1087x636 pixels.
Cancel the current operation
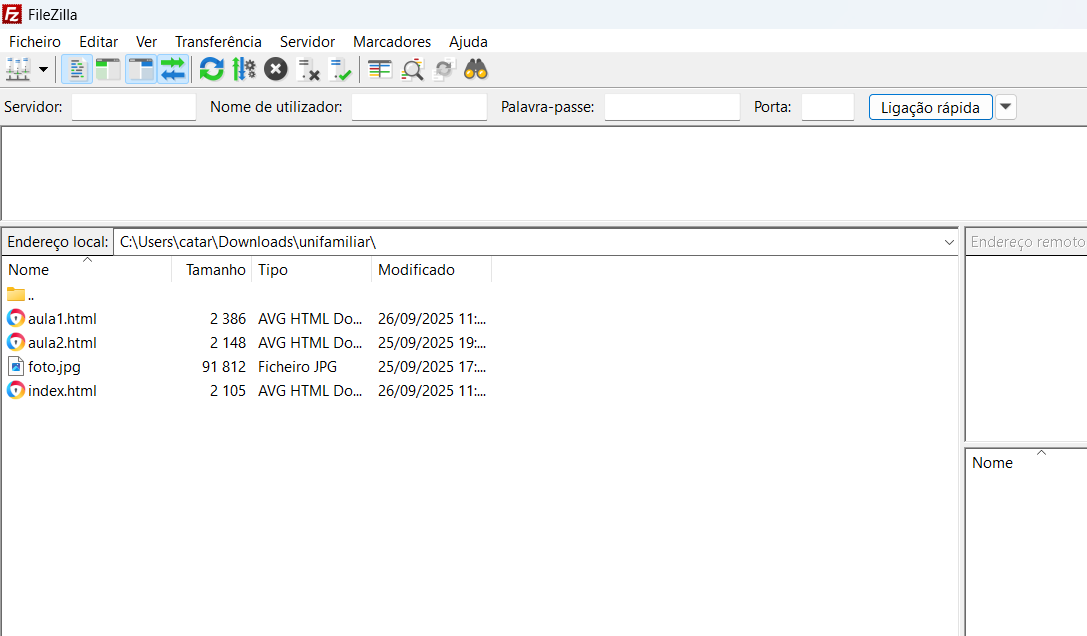coord(276,69)
